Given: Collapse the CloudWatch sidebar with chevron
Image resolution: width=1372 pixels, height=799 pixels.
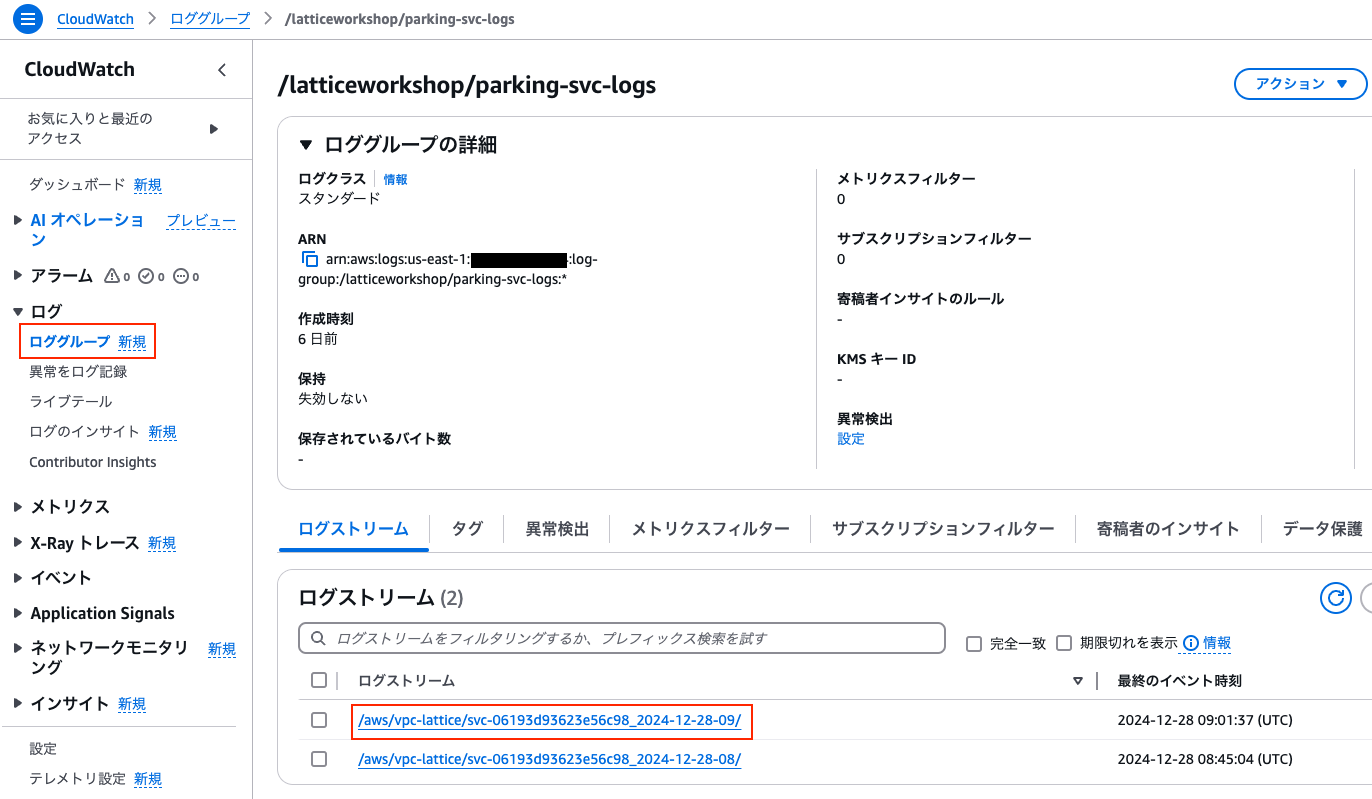Looking at the screenshot, I should point(222,70).
